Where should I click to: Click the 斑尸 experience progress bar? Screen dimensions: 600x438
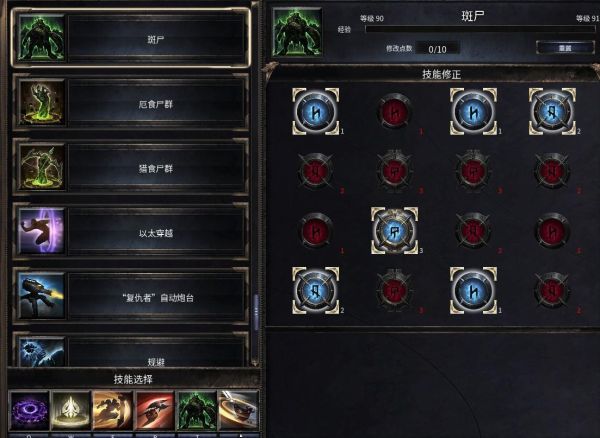(480, 29)
